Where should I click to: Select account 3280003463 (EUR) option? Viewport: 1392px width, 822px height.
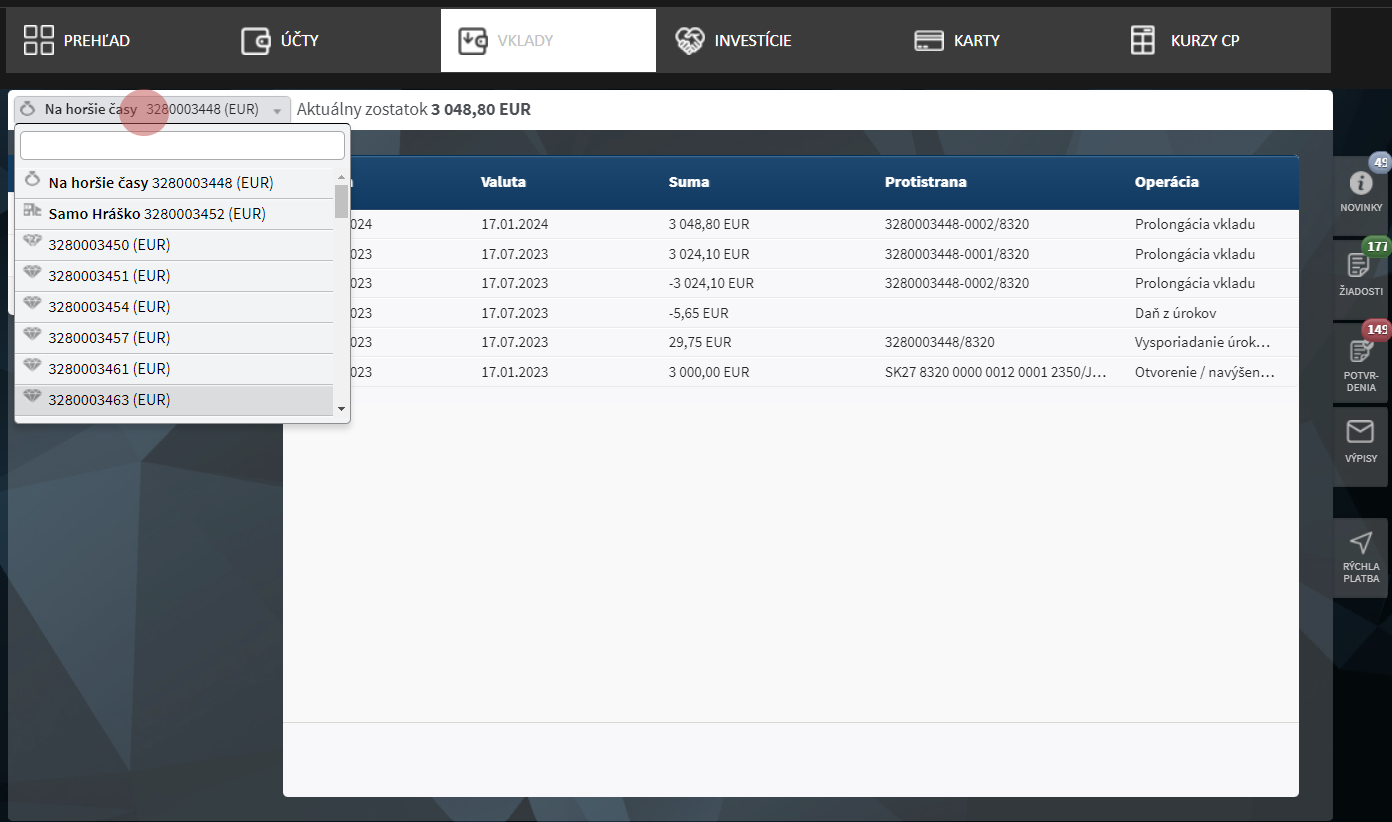click(x=109, y=400)
